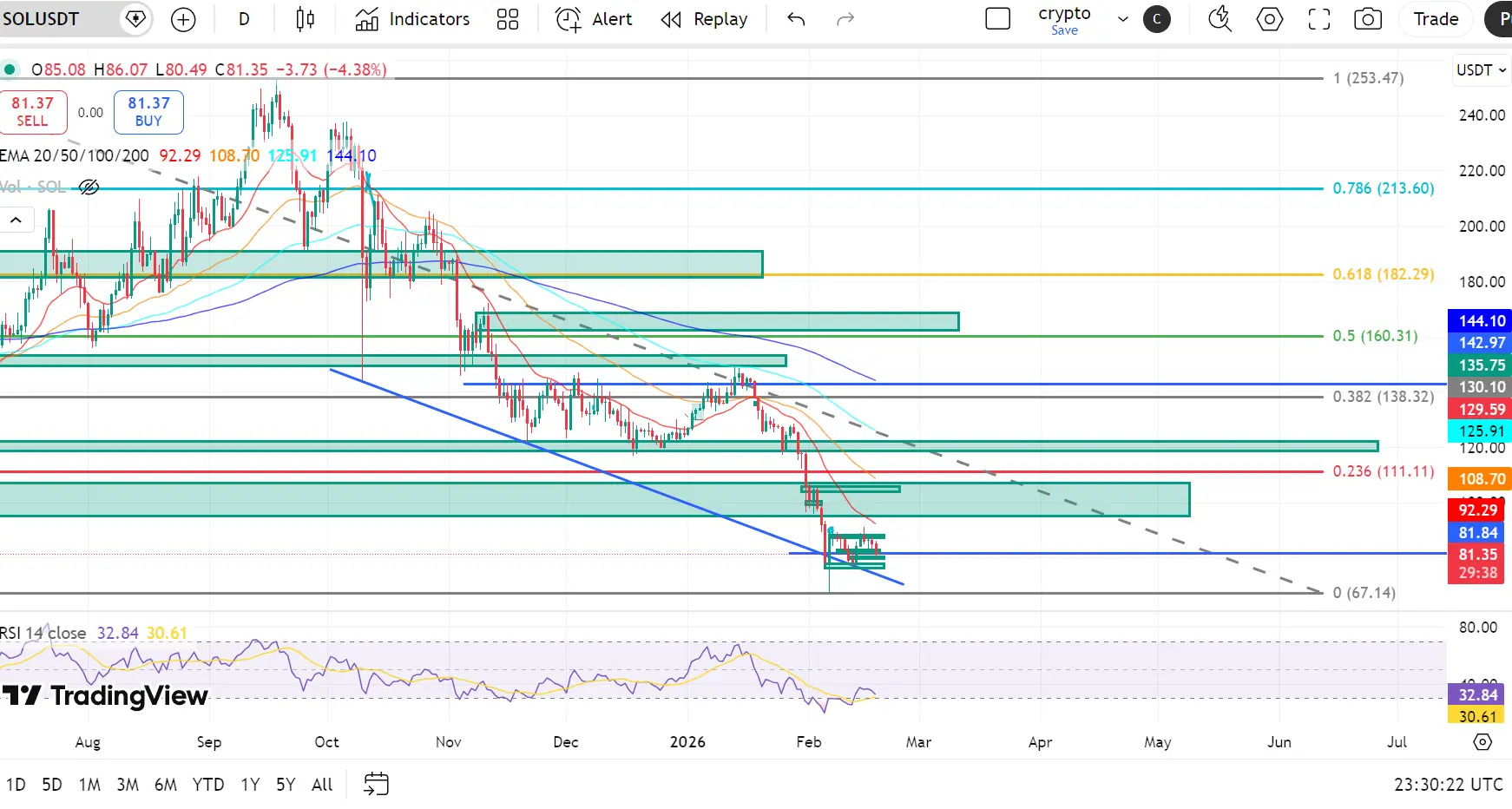Take a chart snapshot with camera icon
This screenshot has height=809, width=1512.
(1368, 19)
